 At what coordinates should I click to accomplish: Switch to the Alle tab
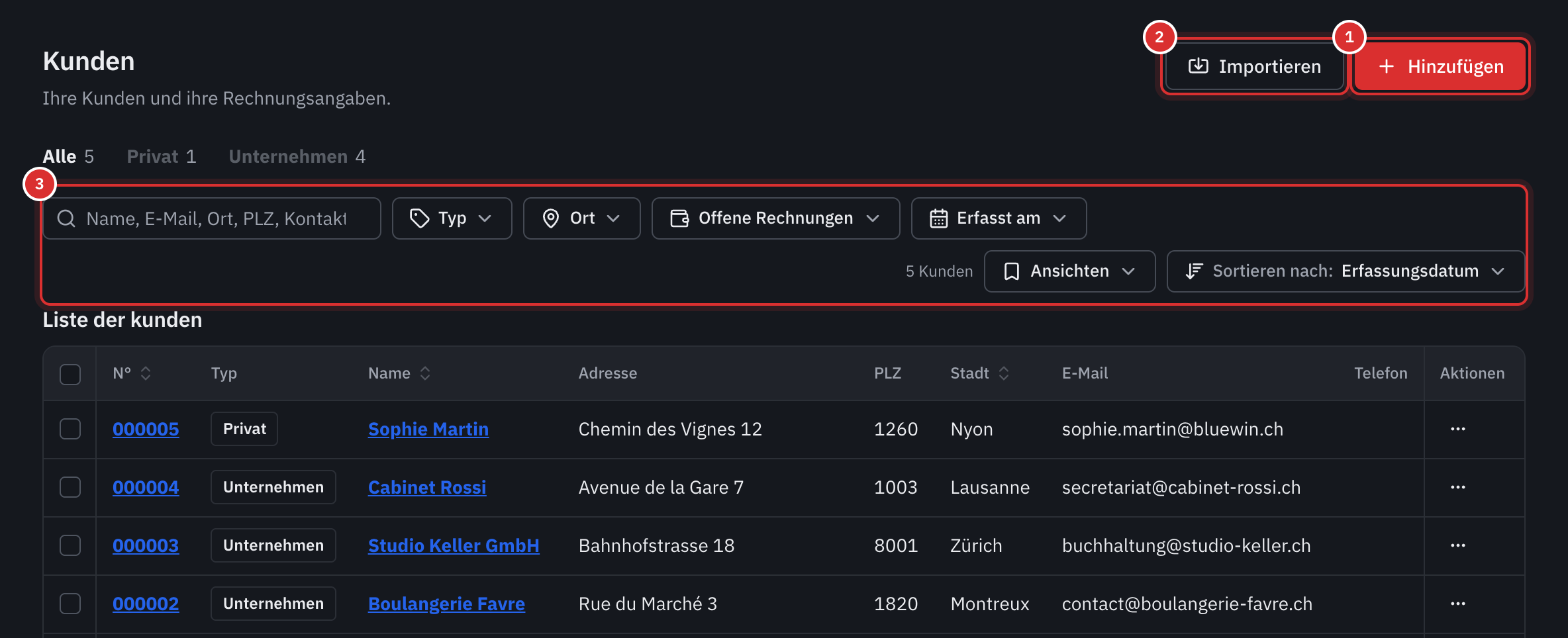[68, 157]
